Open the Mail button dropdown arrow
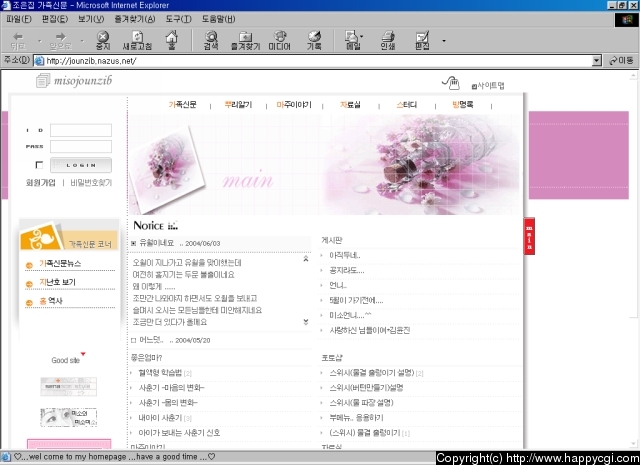 pos(362,37)
